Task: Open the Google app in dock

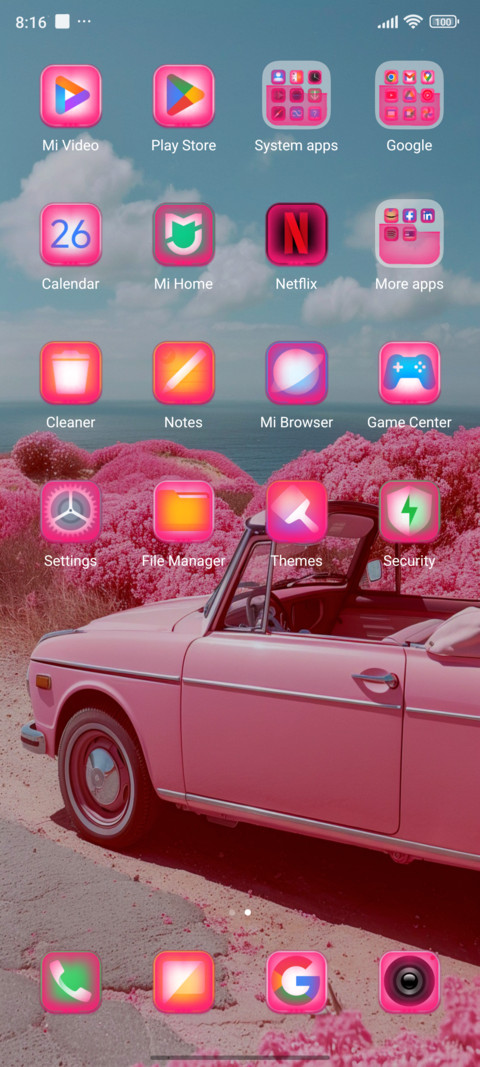Action: coord(296,982)
